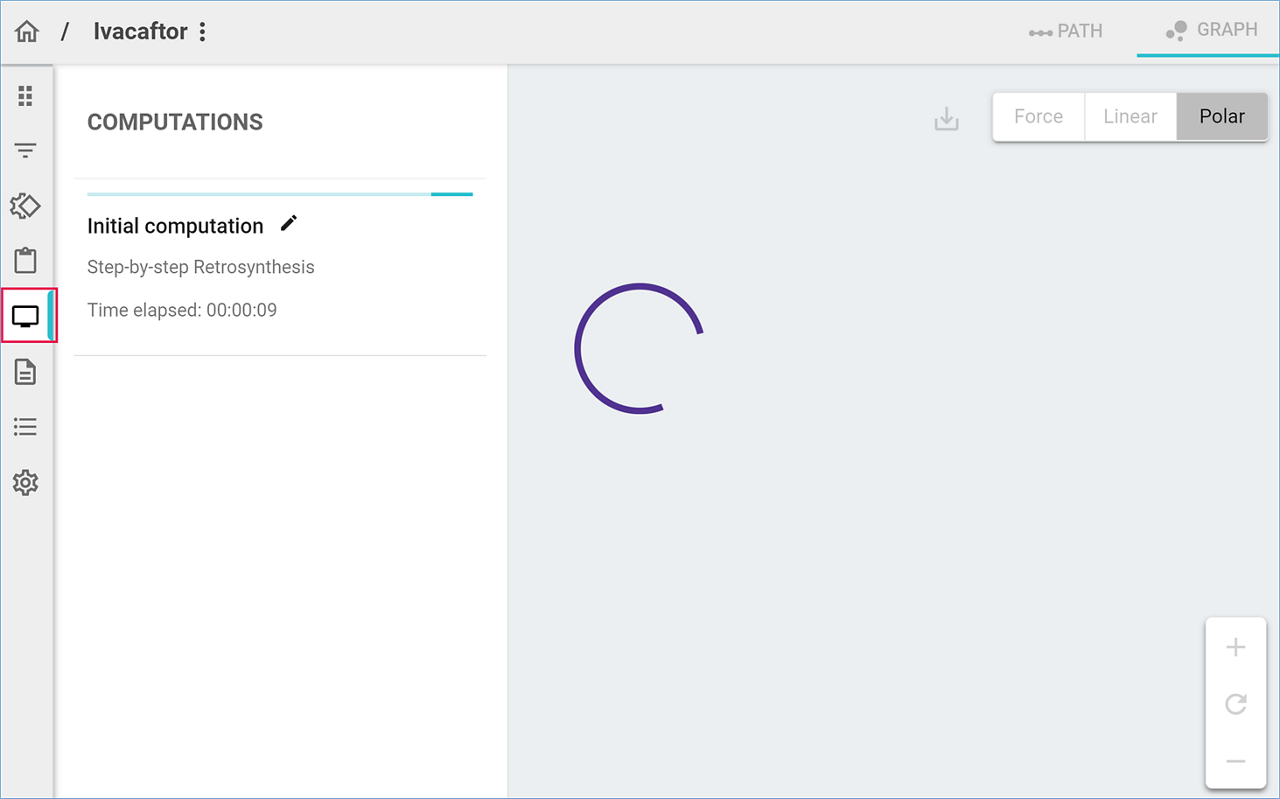Open the grid apps icon in sidebar
The image size is (1280, 799).
[x=25, y=96]
